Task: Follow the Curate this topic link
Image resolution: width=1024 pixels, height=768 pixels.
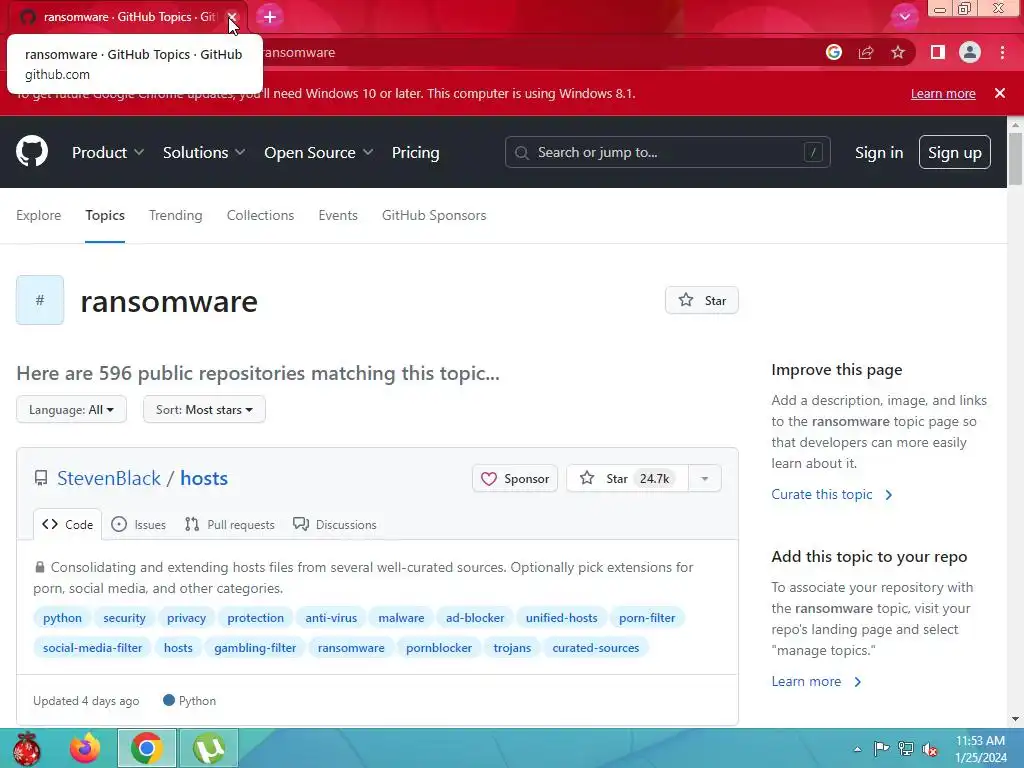Action: [832, 494]
